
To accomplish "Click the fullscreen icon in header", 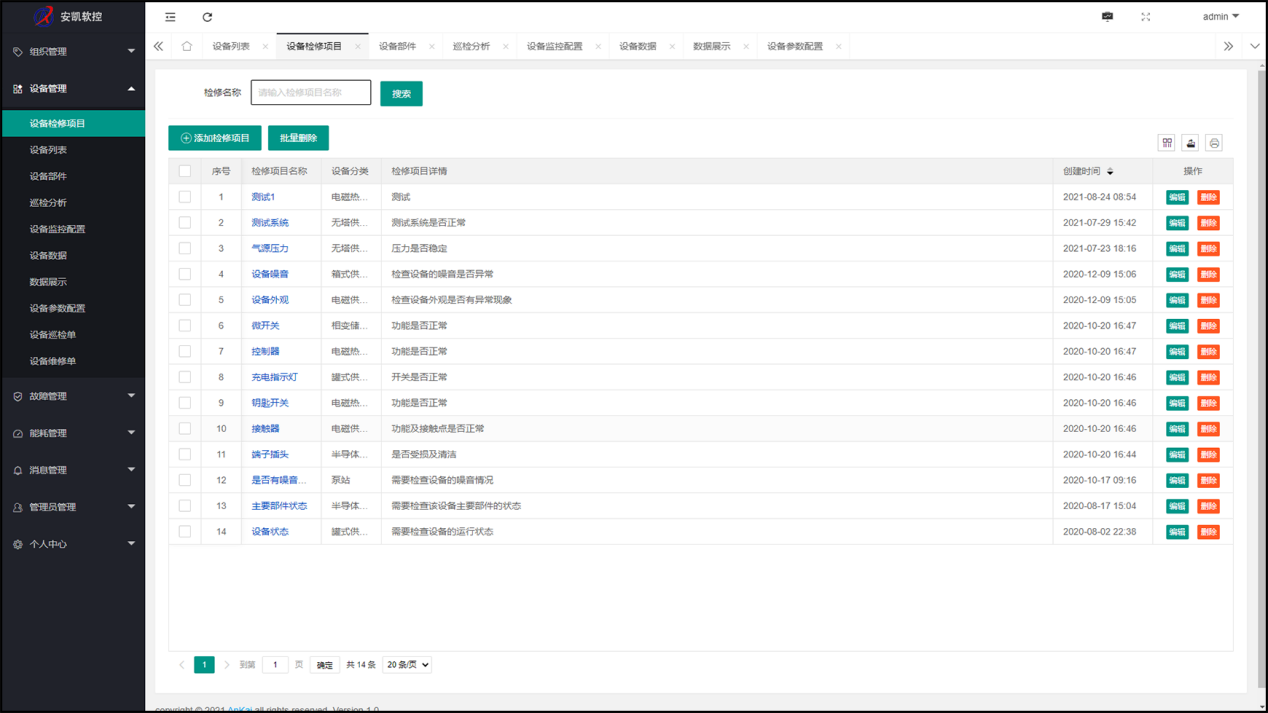I will (1145, 17).
